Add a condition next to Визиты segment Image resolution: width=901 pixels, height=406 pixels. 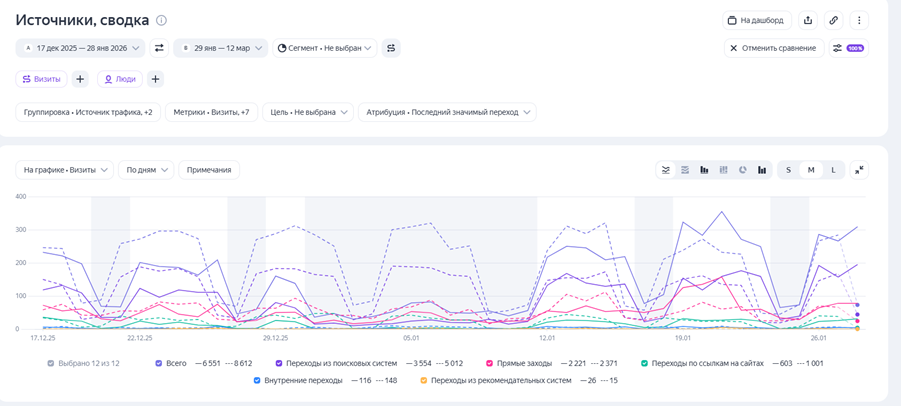click(80, 79)
